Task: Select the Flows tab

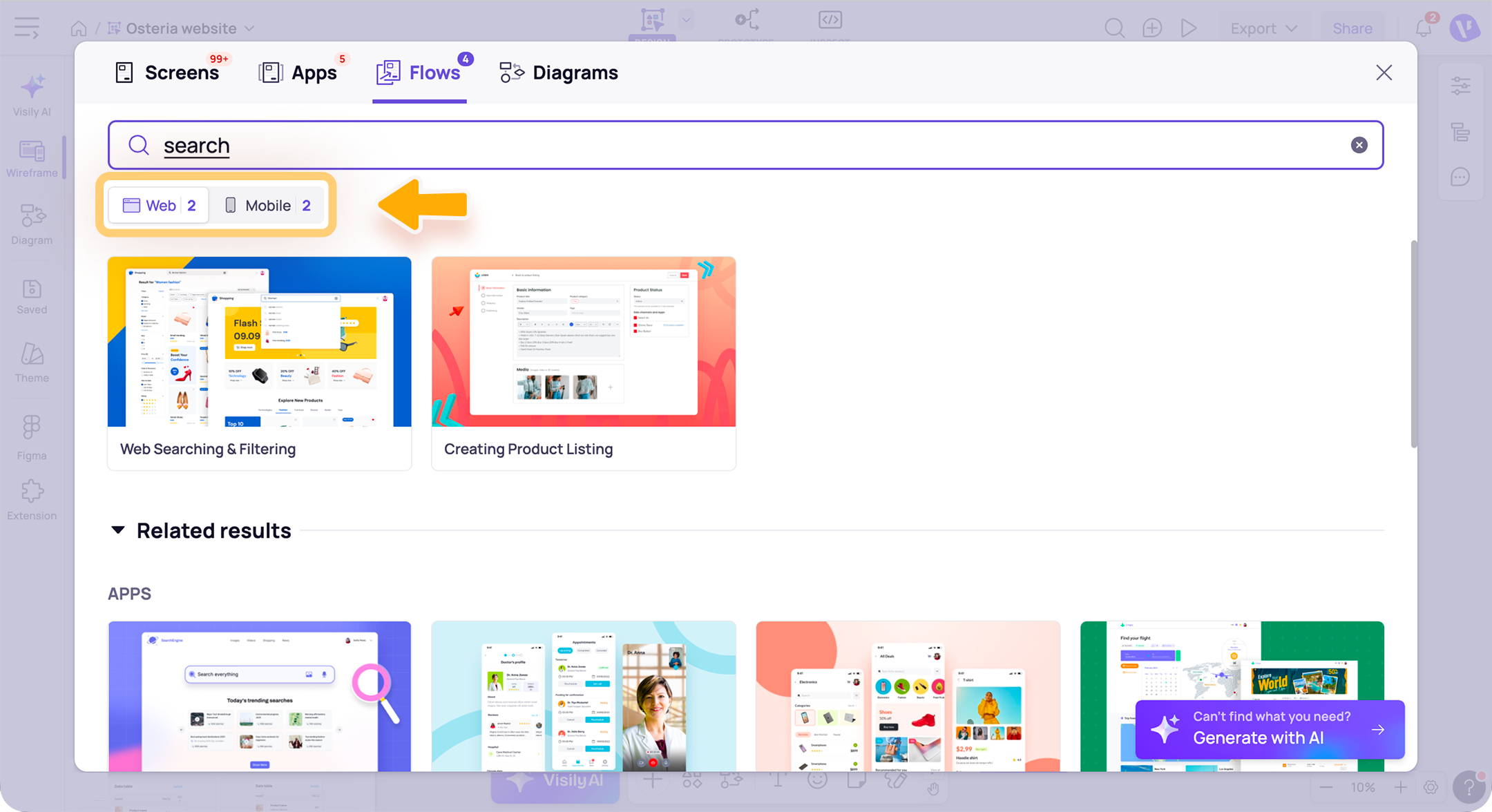Action: tap(419, 72)
